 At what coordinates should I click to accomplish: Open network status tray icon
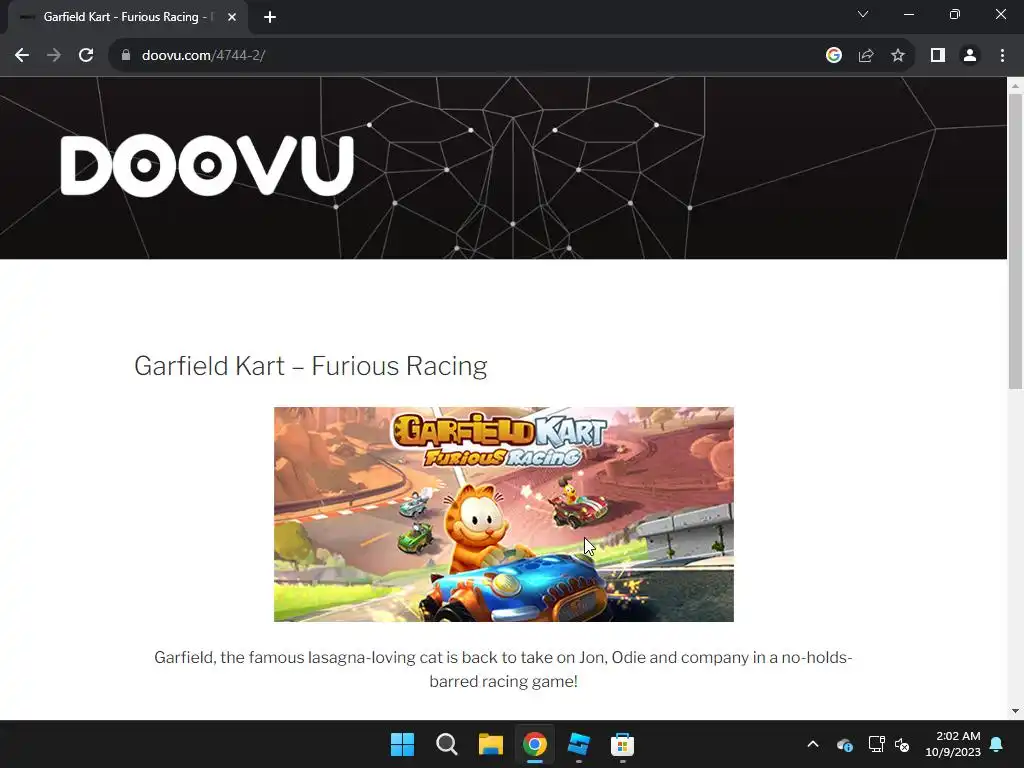point(876,744)
